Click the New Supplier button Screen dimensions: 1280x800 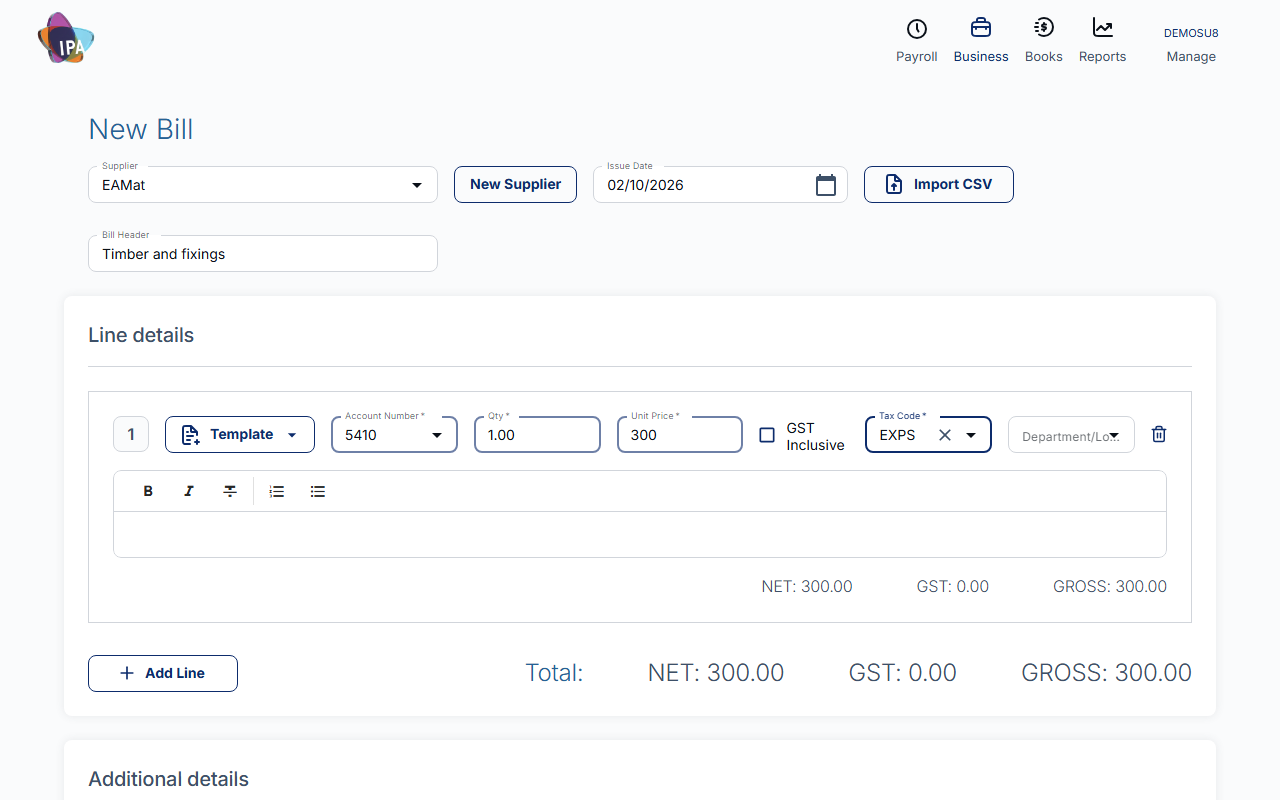coord(516,185)
